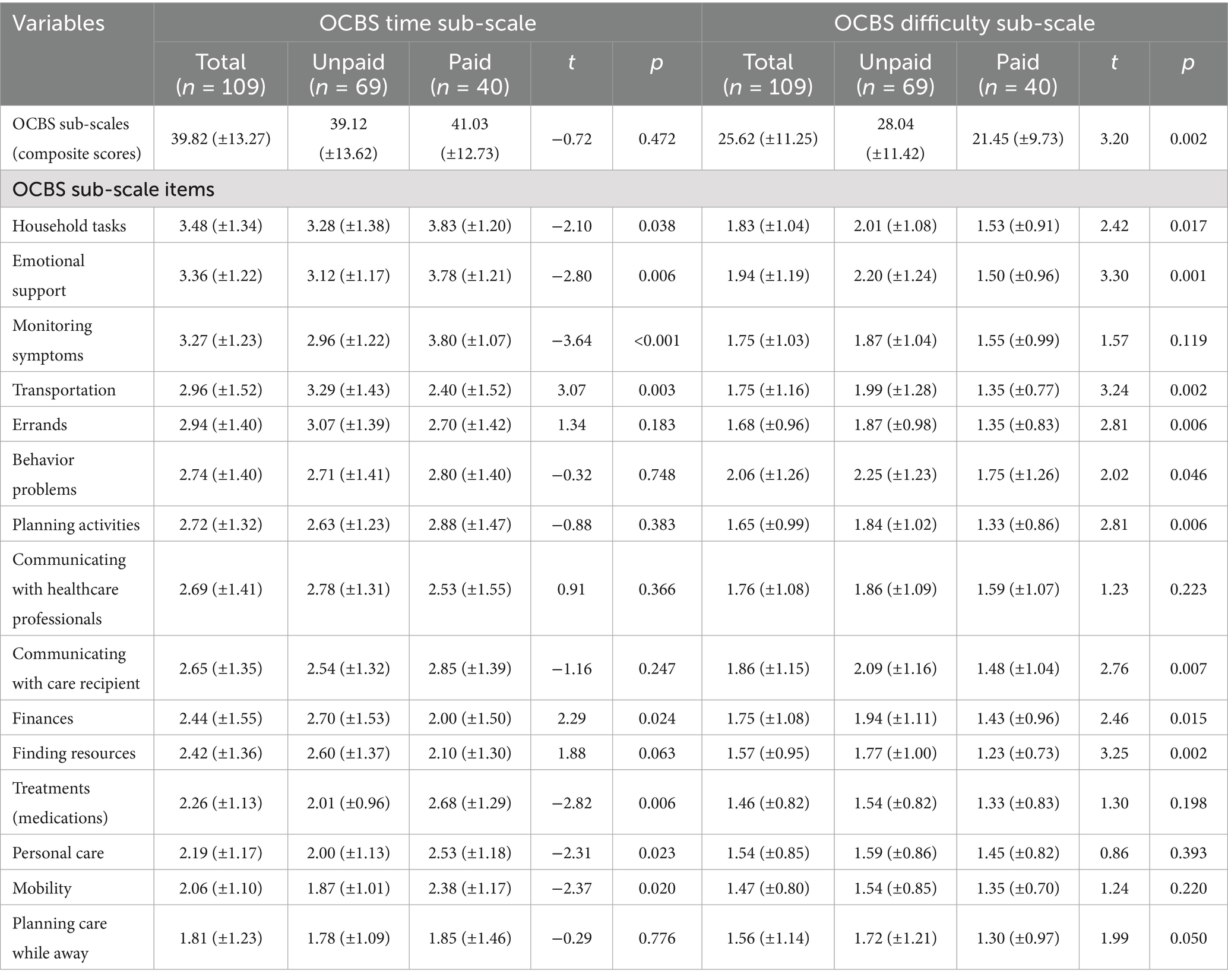Click care recipient difficulty unpaid "2.09 (±1.16)"
Screen dimensions: 1228x980
pyautogui.click(x=895, y=668)
